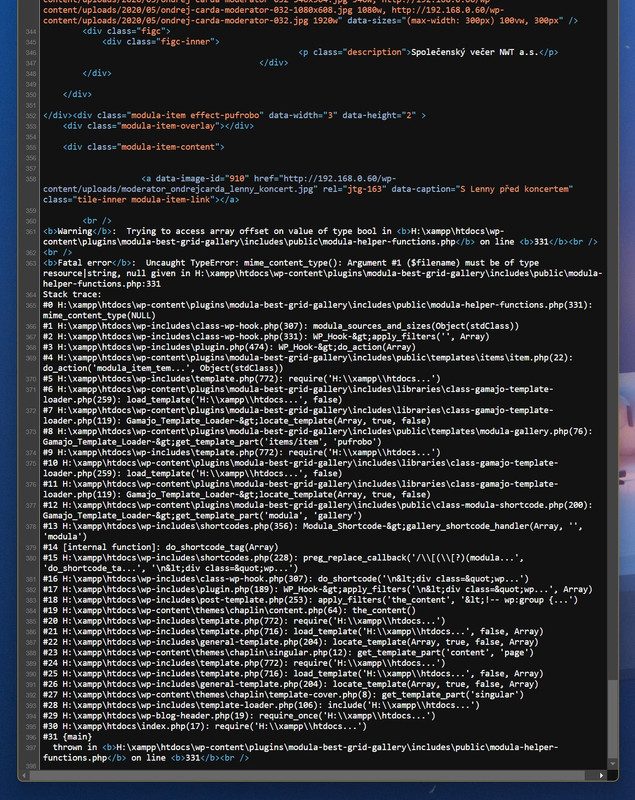
Task: Click the caption 'S Lenny před koncertem'
Action: pyautogui.click(x=514, y=189)
